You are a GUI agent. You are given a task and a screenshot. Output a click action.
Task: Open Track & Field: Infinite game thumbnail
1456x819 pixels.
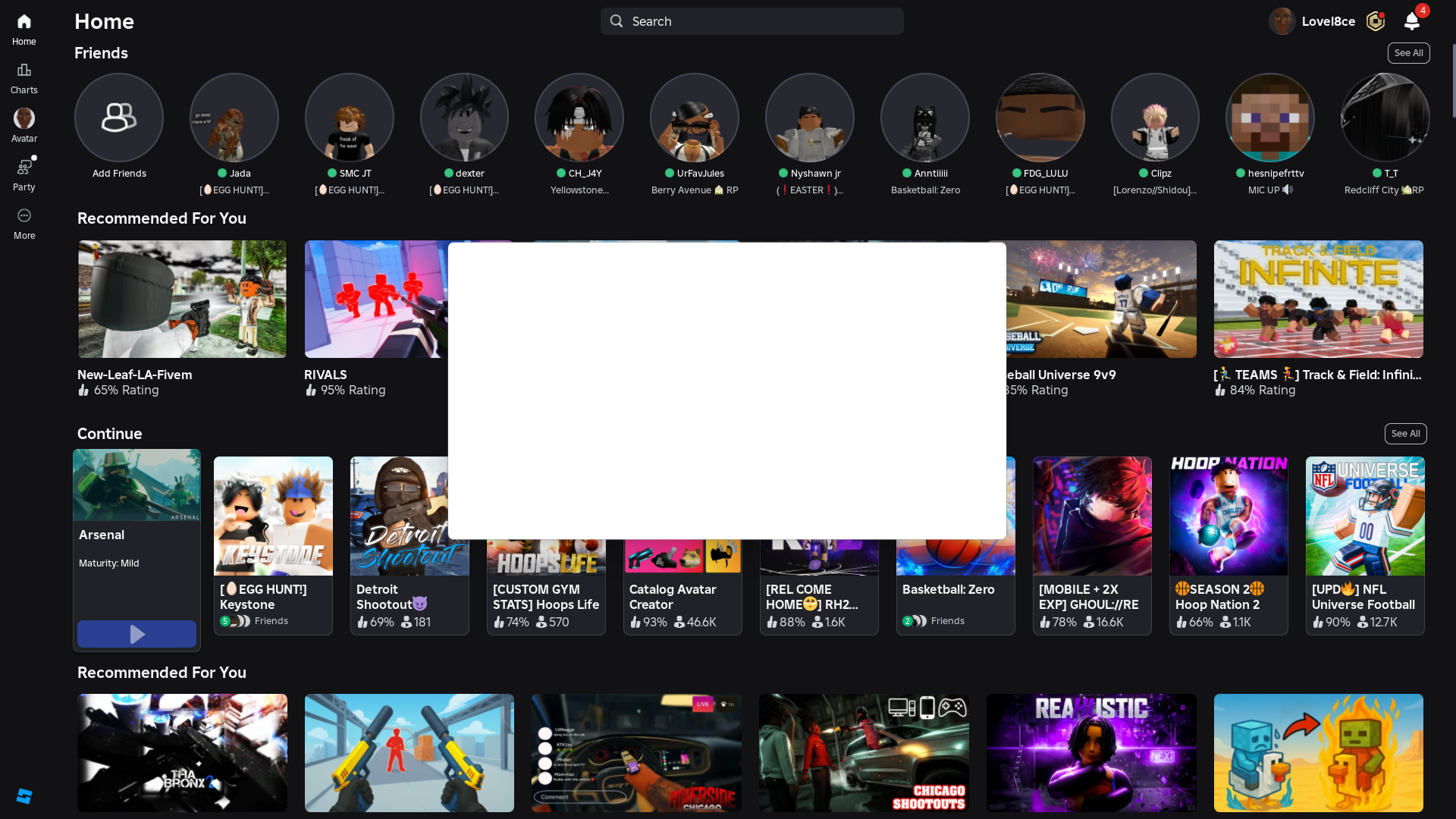[1318, 299]
